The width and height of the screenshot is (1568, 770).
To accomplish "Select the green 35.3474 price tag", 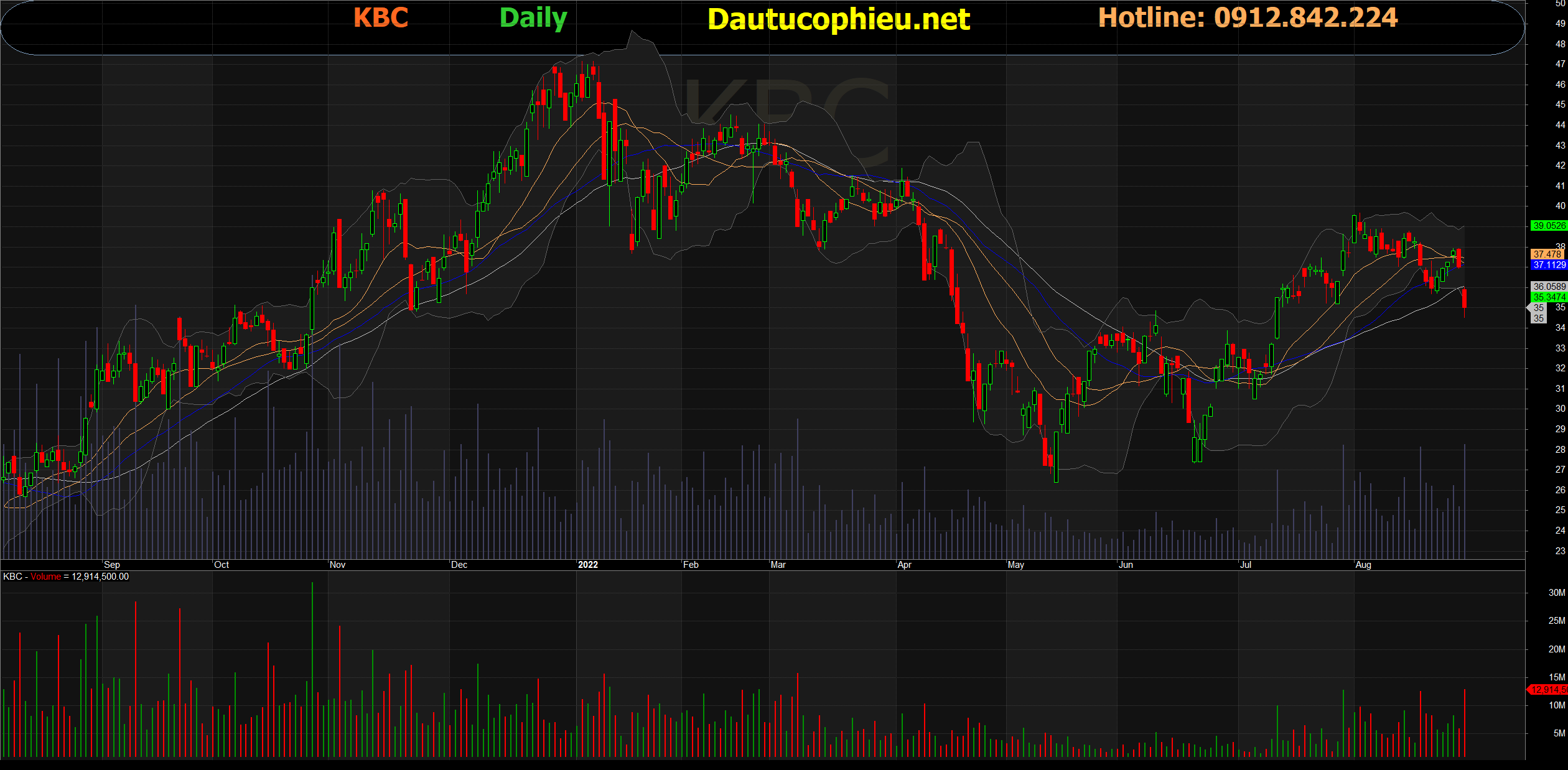I will tap(1548, 297).
